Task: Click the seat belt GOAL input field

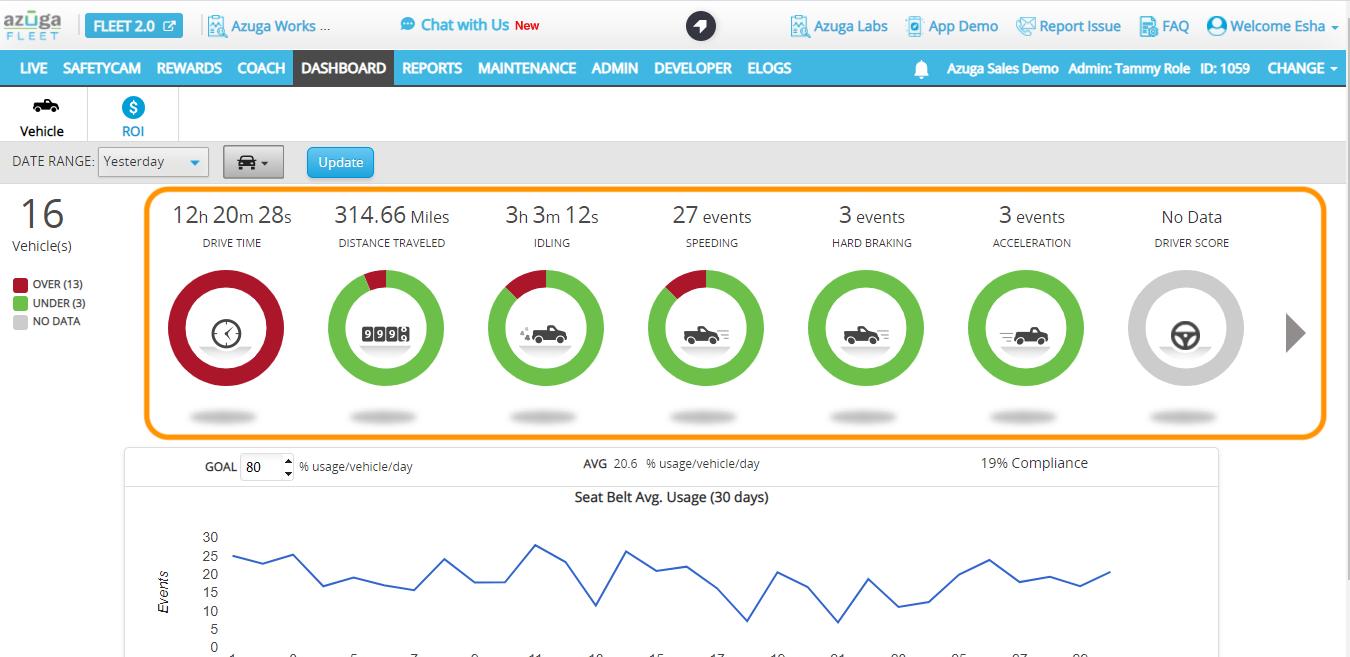Action: pyautogui.click(x=263, y=467)
